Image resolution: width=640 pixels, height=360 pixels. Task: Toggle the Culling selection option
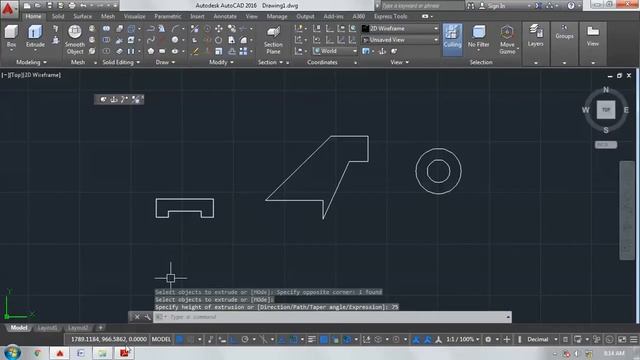click(x=452, y=40)
